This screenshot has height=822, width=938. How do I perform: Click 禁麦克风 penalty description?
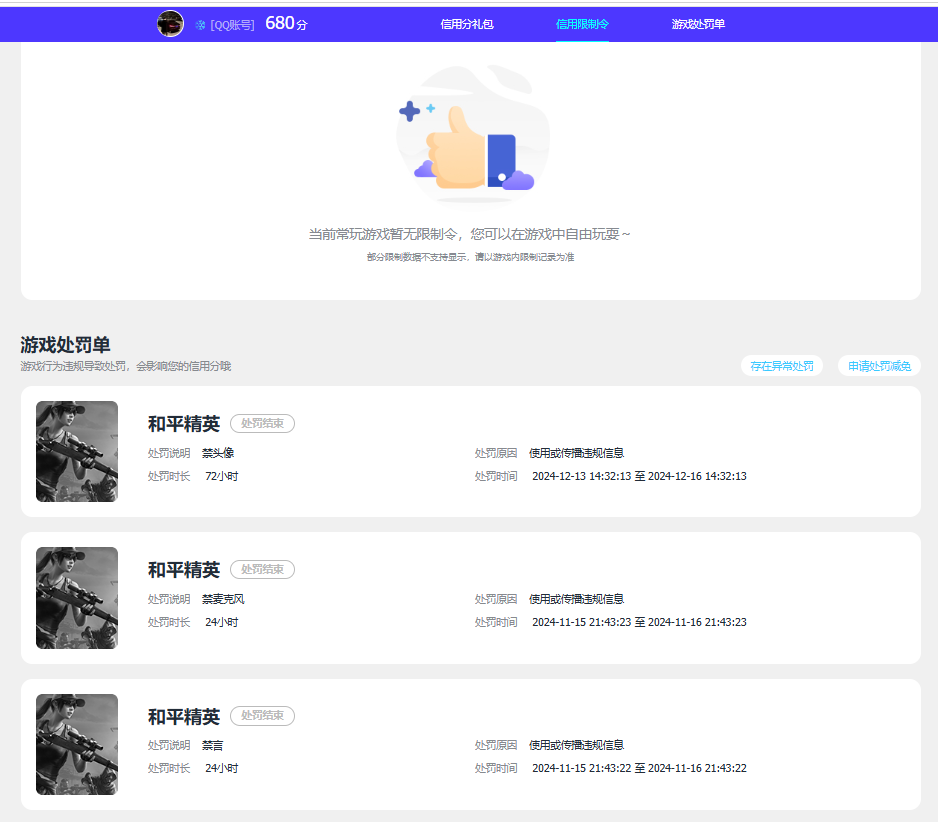223,599
